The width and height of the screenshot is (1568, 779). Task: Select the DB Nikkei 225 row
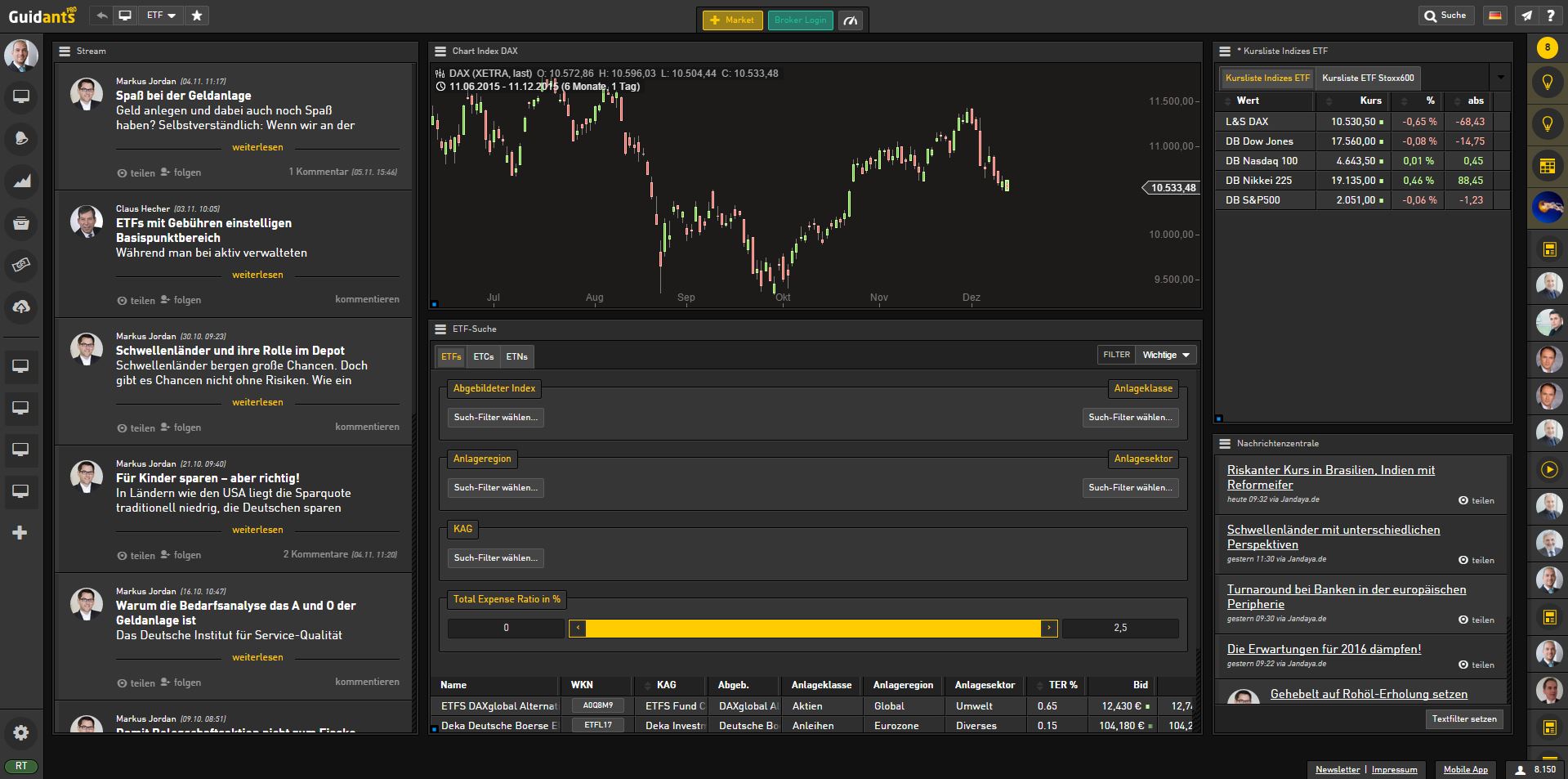pos(1362,181)
